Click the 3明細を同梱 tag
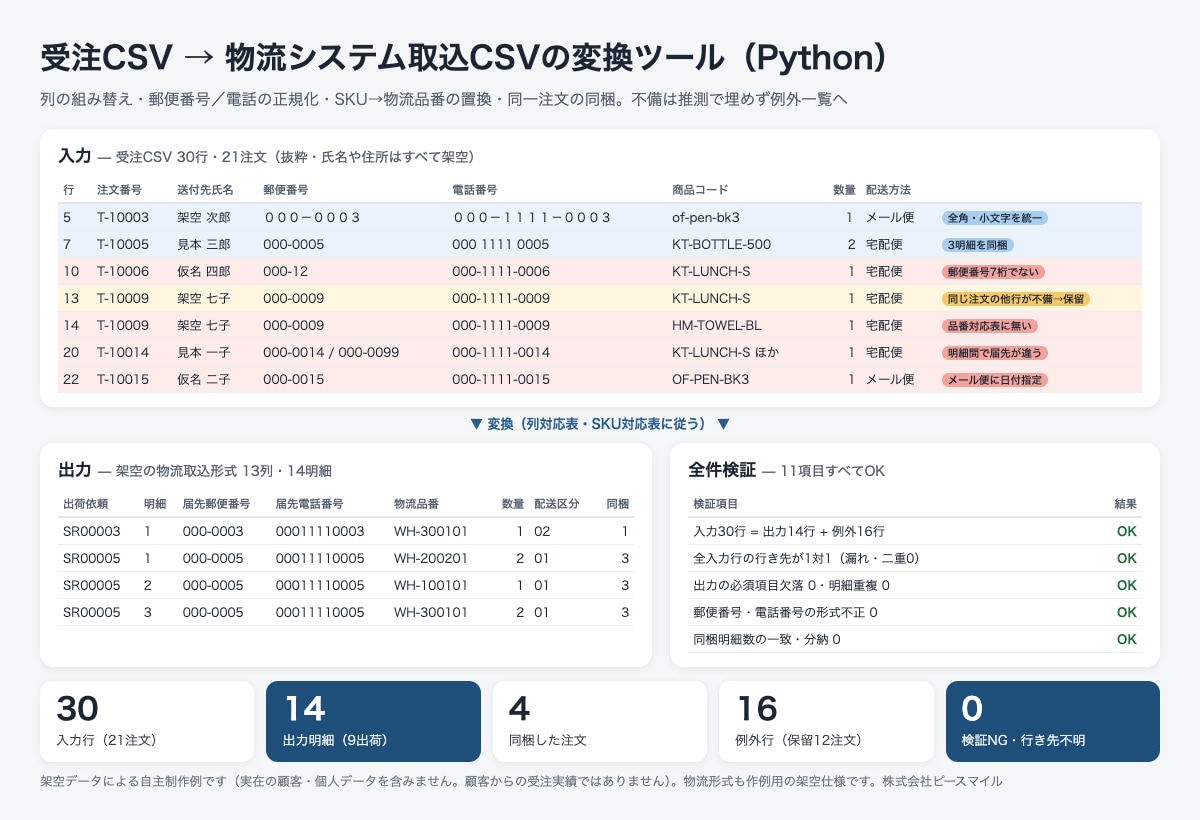 click(978, 244)
